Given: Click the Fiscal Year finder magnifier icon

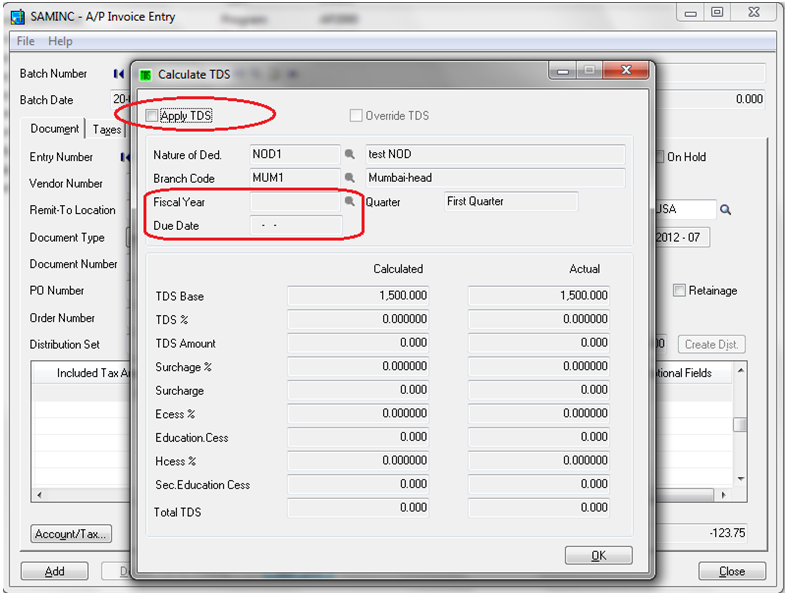Looking at the screenshot, I should [x=350, y=201].
